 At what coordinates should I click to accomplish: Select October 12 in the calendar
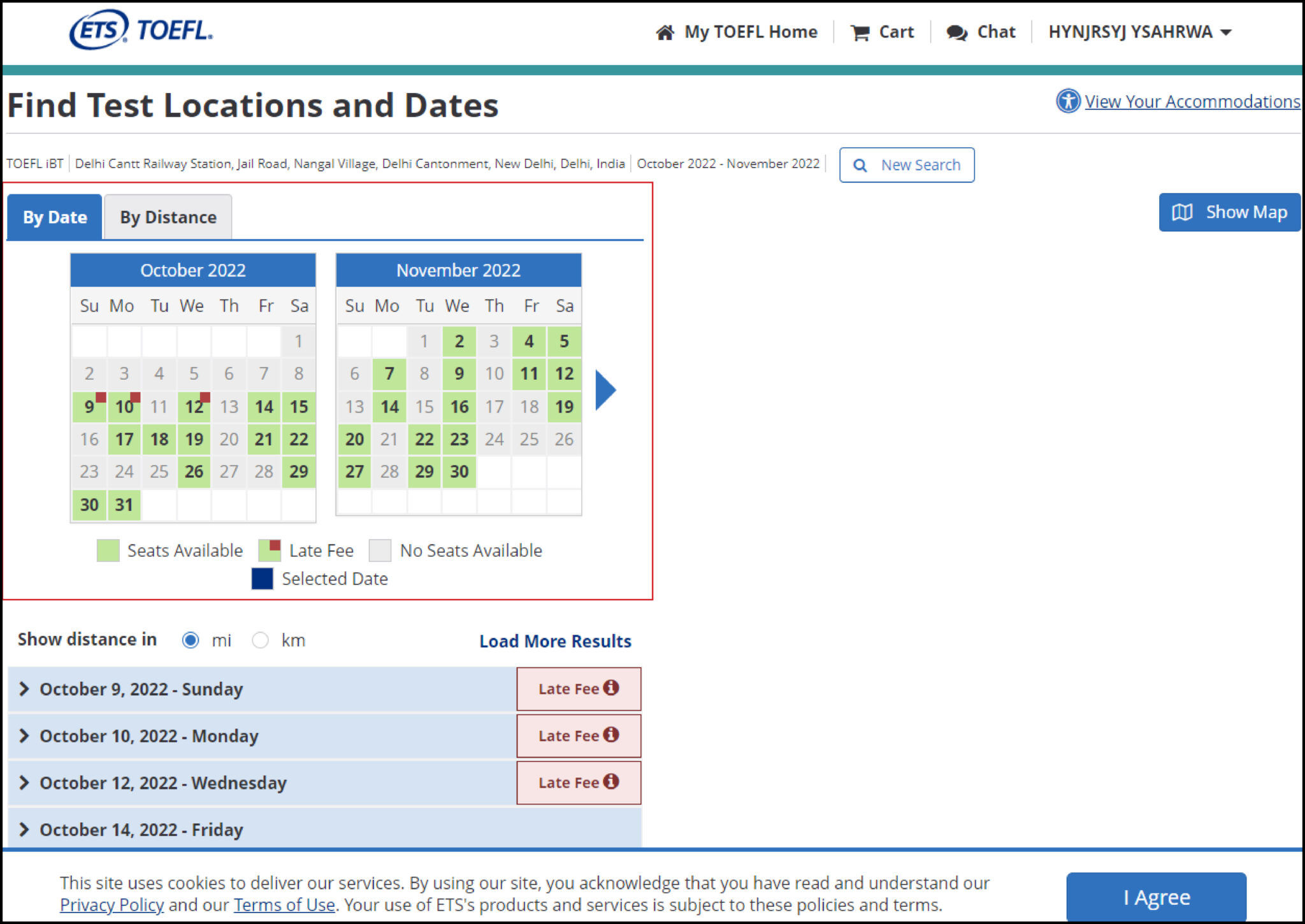pyautogui.click(x=194, y=407)
